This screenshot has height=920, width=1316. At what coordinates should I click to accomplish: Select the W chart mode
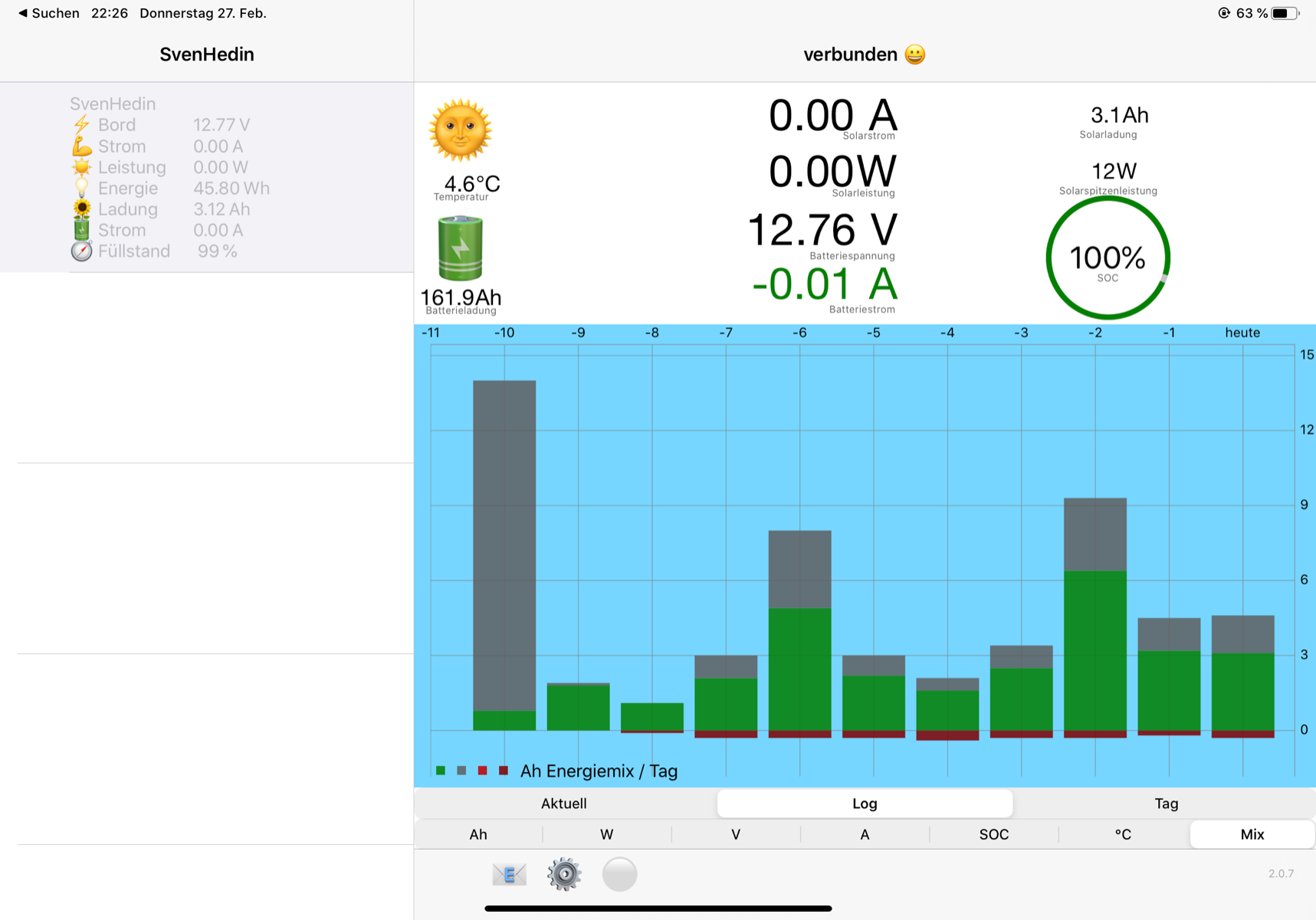pyautogui.click(x=607, y=834)
